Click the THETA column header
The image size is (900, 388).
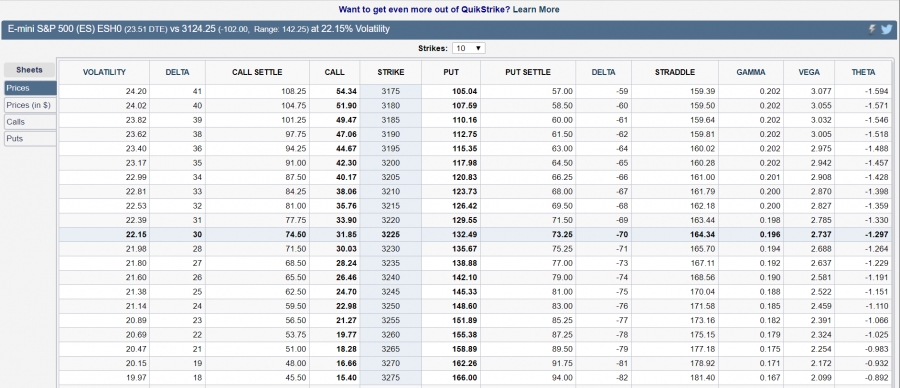[864, 72]
